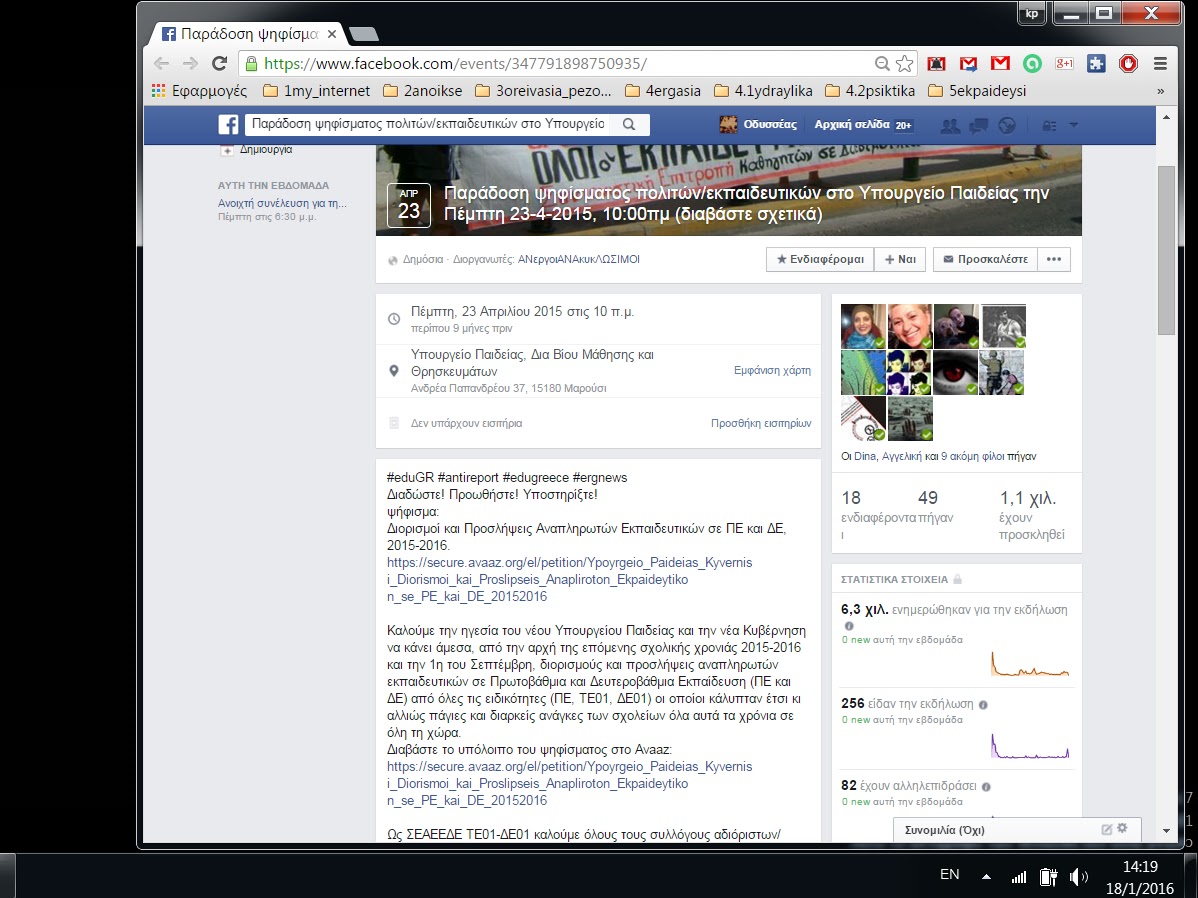Open the first avaaz.org petition link
Screen dimensions: 1198x898
tap(569, 579)
